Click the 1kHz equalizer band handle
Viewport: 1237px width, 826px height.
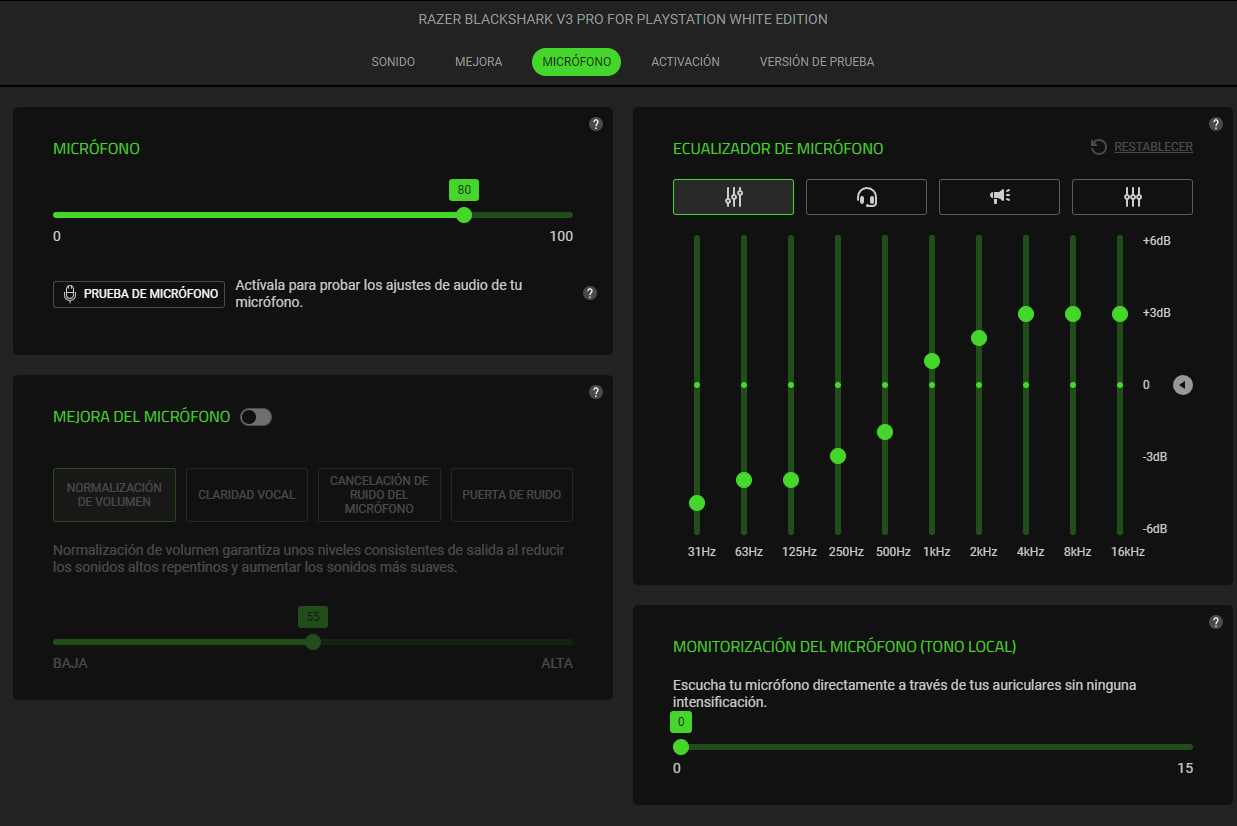click(x=932, y=361)
